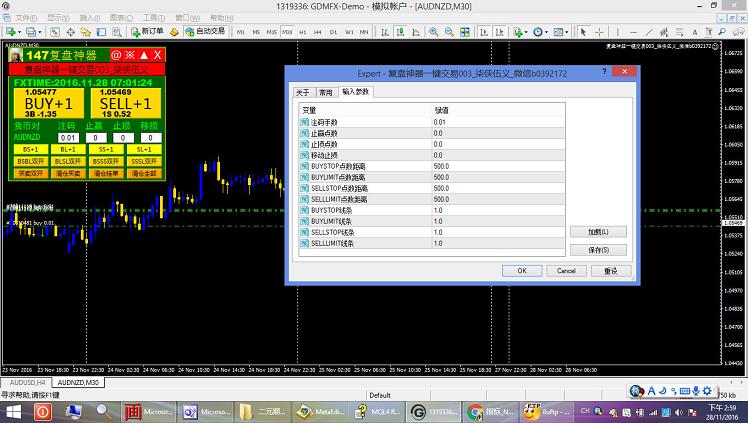Toggle the Data Window crosshair-circle icon
This screenshot has width=748, height=423.
pos(71,32)
